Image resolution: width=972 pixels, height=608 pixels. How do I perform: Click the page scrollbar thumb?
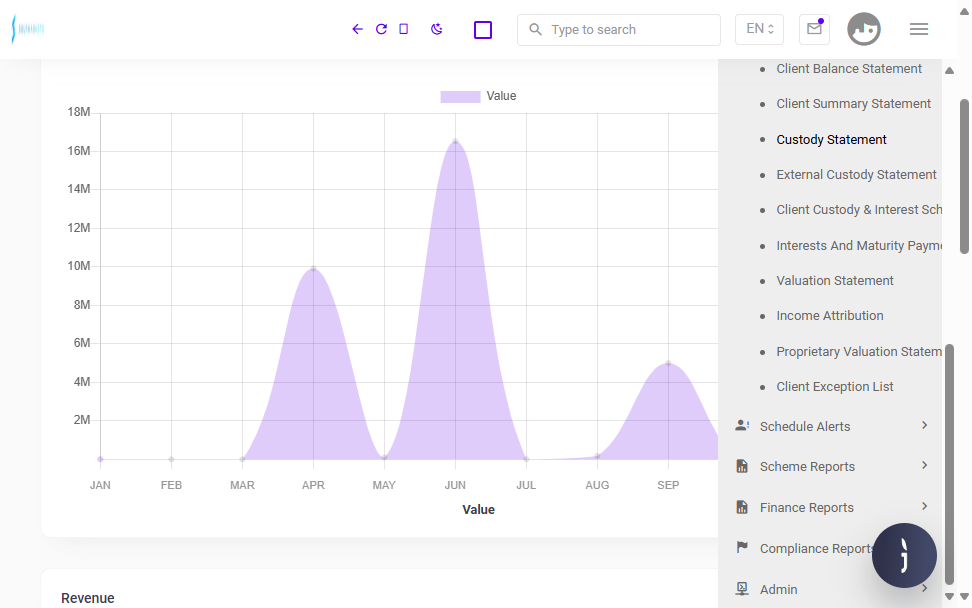coord(964,176)
